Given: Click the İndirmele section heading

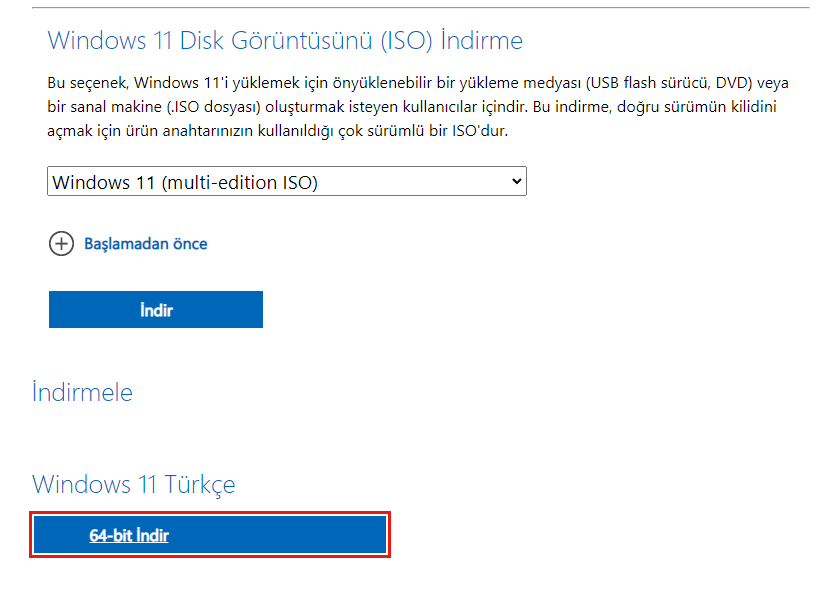Looking at the screenshot, I should [82, 392].
